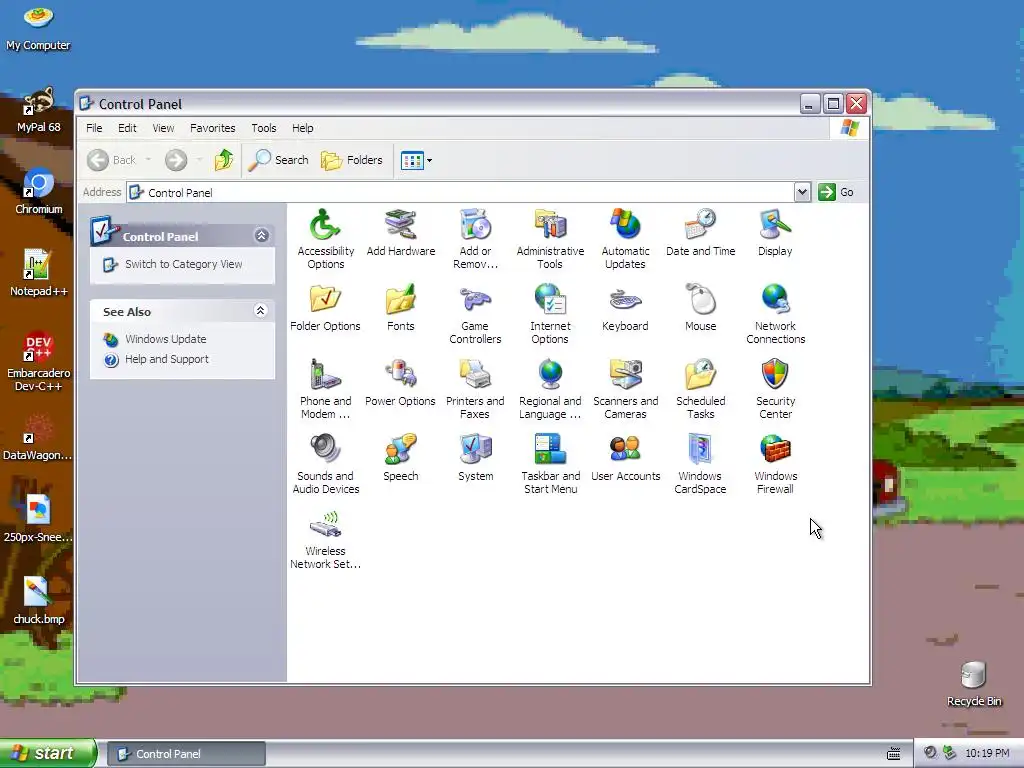Open Power Options icon
Screen dimensions: 1024x768
(400, 375)
